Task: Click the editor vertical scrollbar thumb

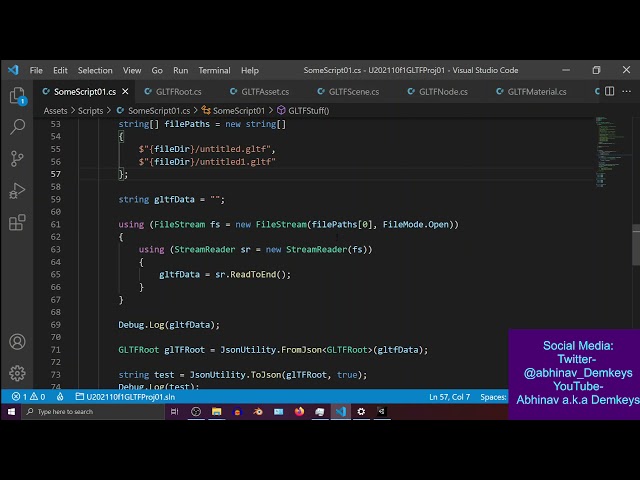Action: click(636, 245)
